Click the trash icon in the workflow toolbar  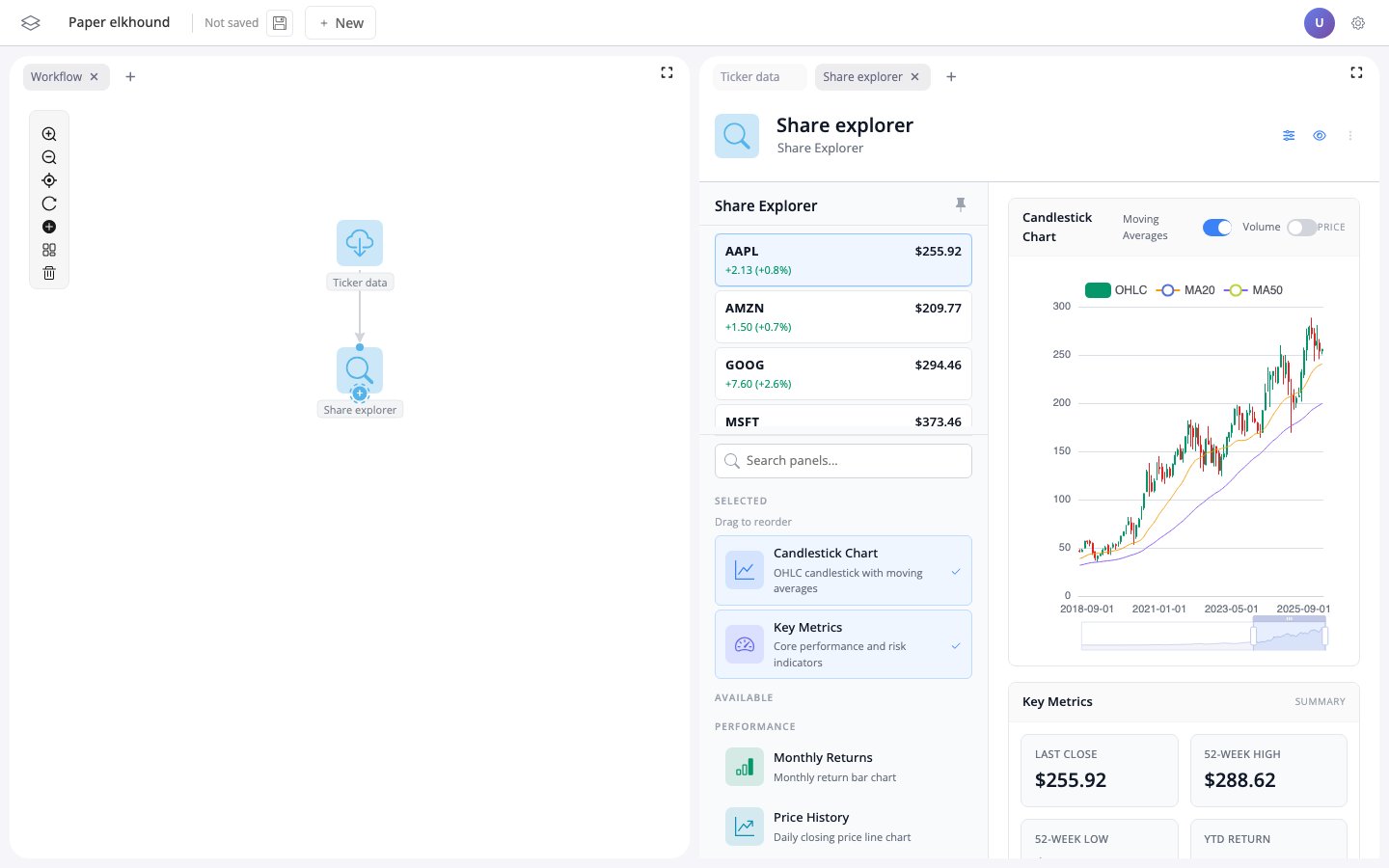click(49, 273)
